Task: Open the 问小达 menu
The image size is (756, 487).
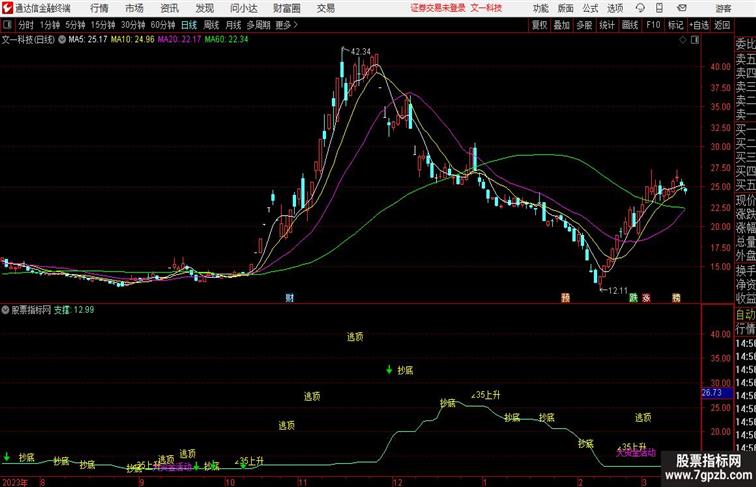Action: coord(243,8)
